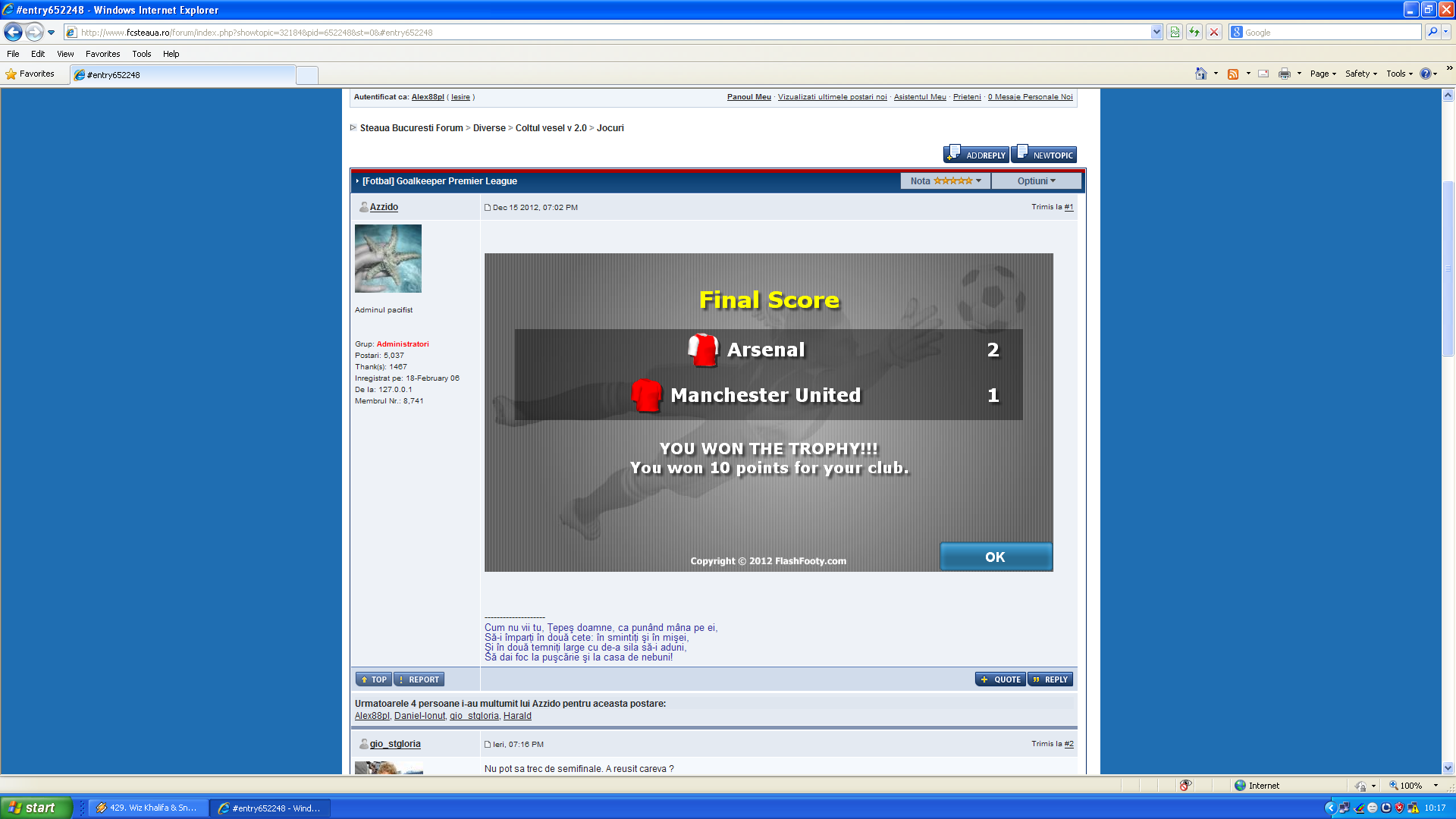Open the Nota rating dropdown

click(x=946, y=181)
